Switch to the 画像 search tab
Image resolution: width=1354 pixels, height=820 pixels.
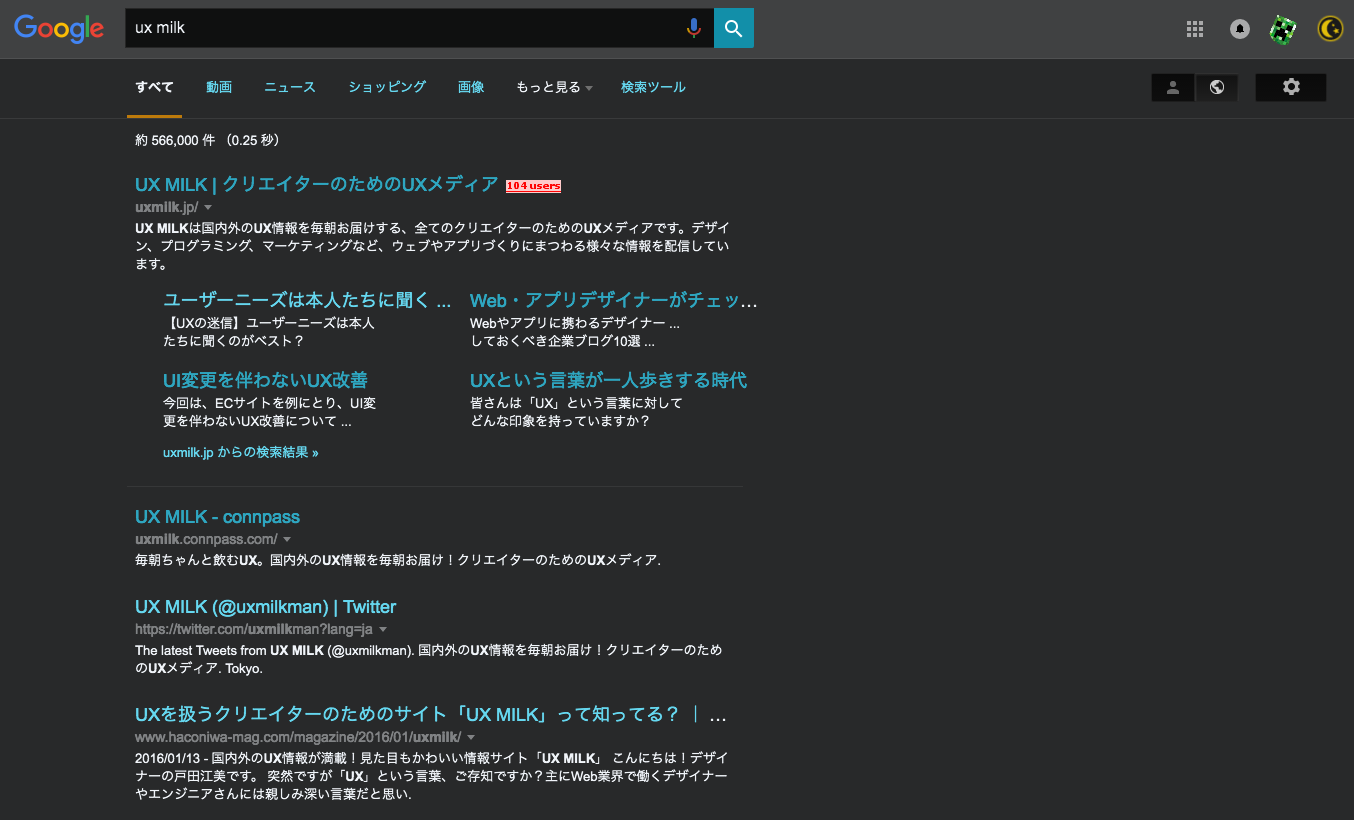(471, 87)
